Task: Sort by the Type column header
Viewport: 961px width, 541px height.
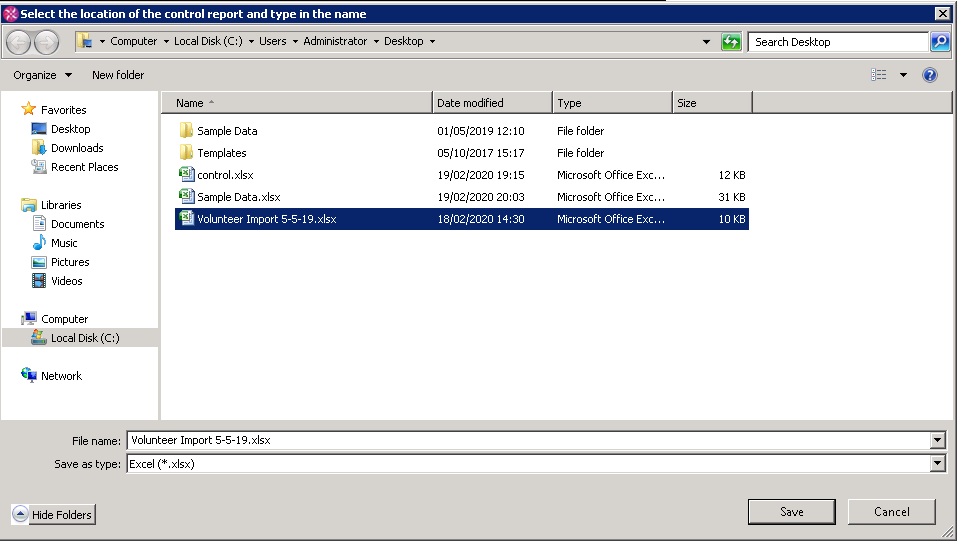Action: click(x=612, y=103)
